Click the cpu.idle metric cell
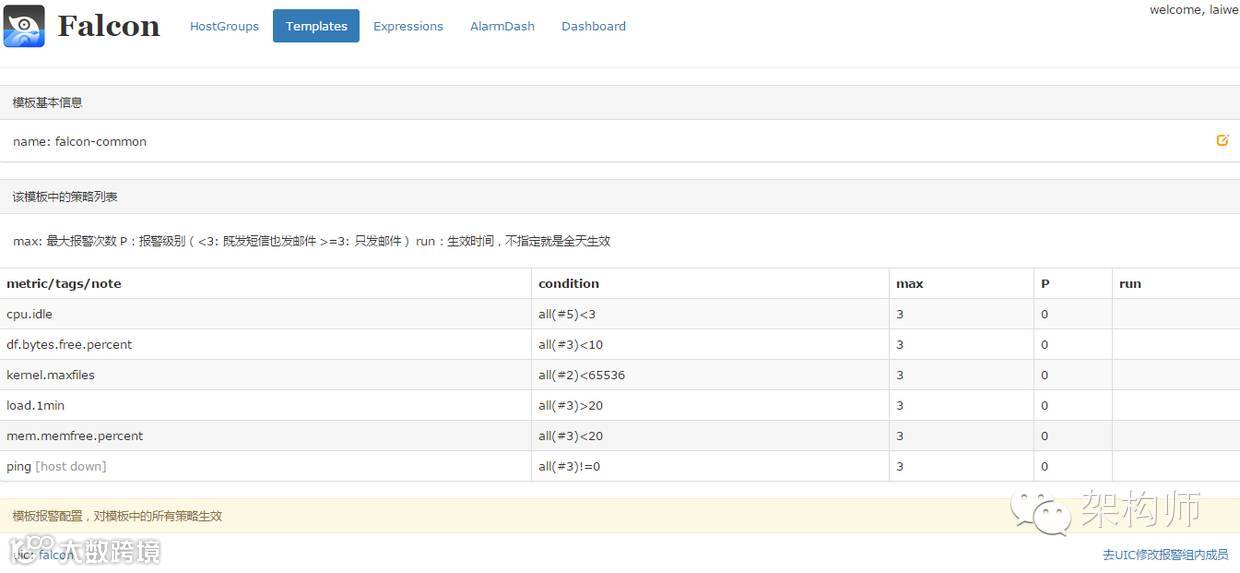Viewport: 1240px width, 573px height. point(266,314)
